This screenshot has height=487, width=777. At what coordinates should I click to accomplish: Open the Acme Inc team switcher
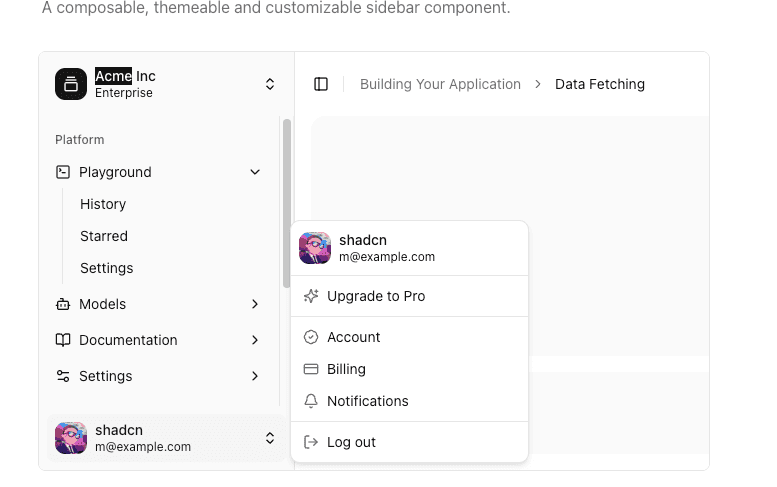click(166, 84)
